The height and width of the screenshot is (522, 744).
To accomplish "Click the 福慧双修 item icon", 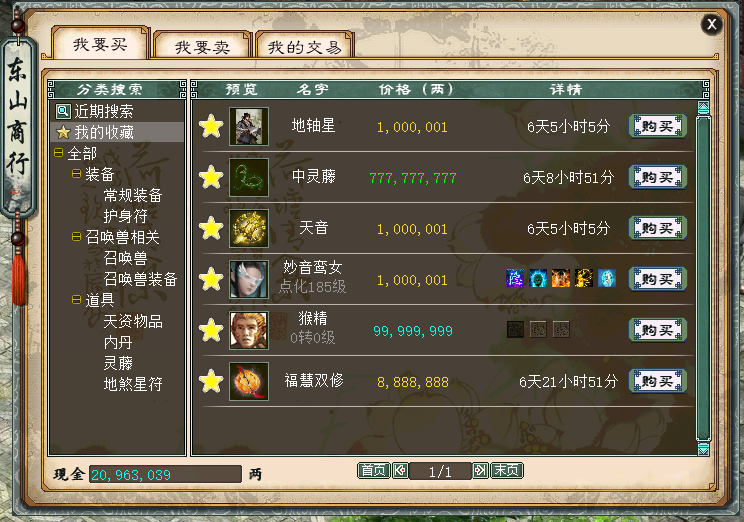I will tap(249, 381).
